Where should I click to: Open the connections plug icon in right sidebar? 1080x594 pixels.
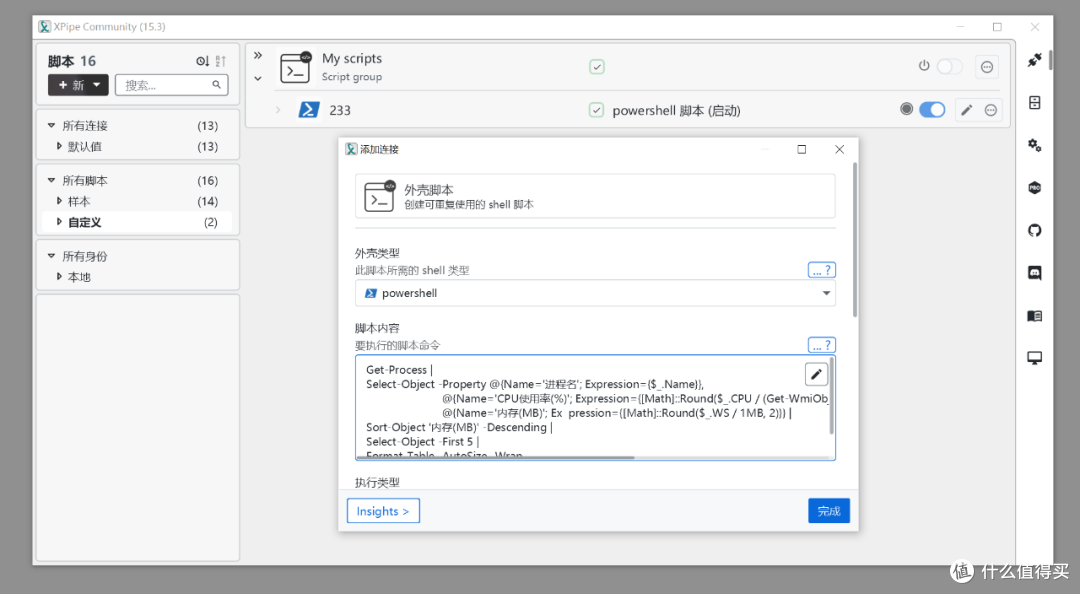1035,60
